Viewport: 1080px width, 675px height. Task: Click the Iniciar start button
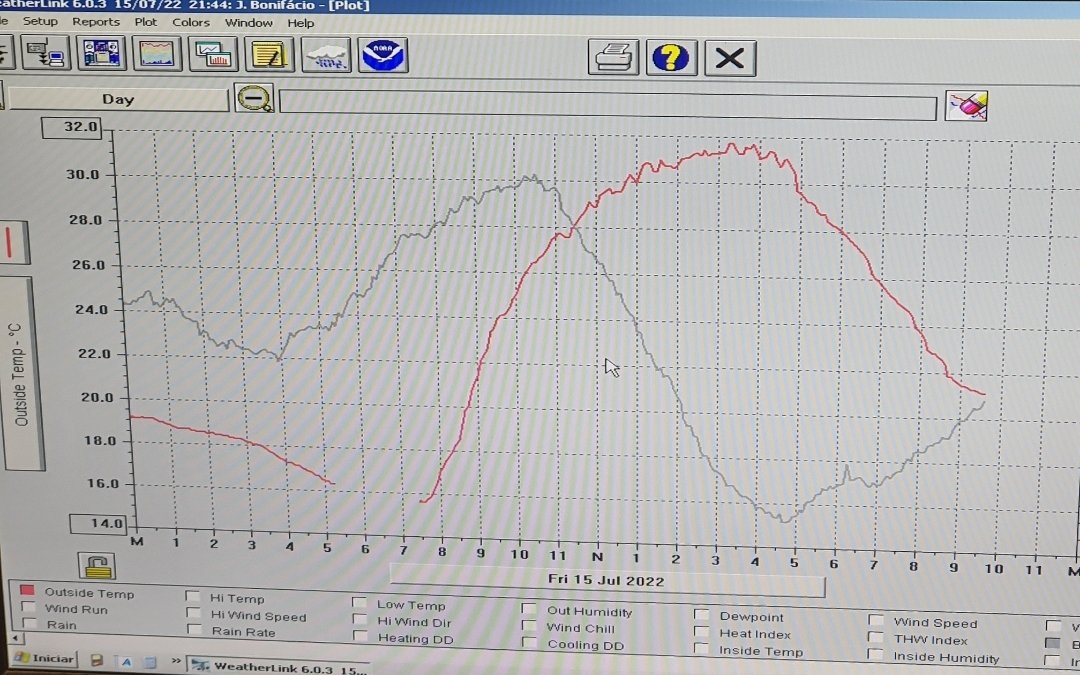(x=45, y=658)
